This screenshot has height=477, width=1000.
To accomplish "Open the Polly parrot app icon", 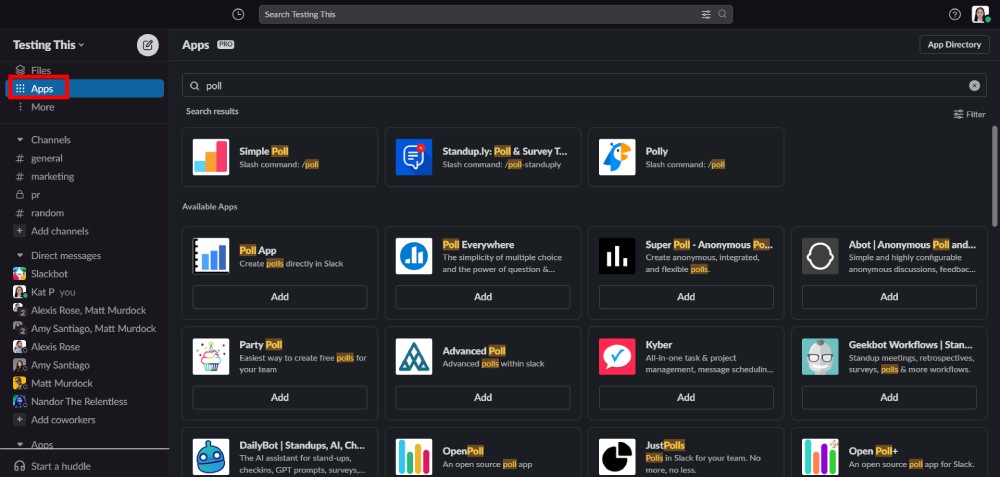I will (617, 157).
